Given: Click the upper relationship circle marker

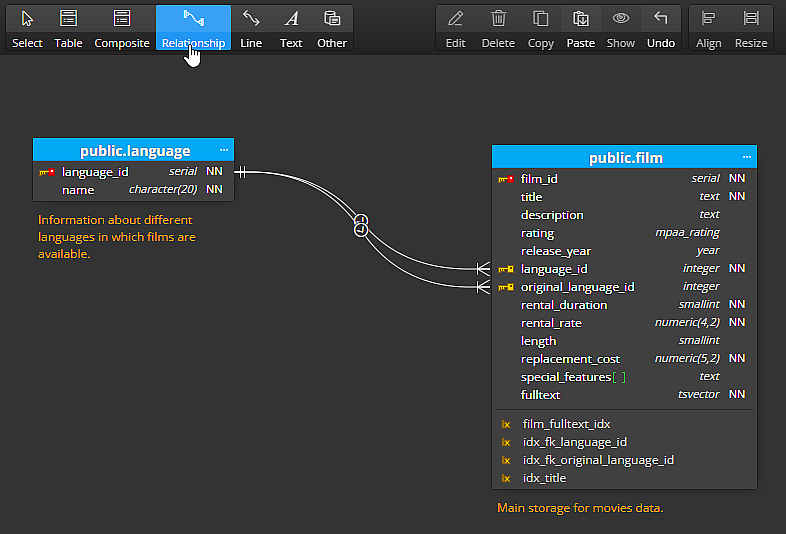Looking at the screenshot, I should coord(361,220).
